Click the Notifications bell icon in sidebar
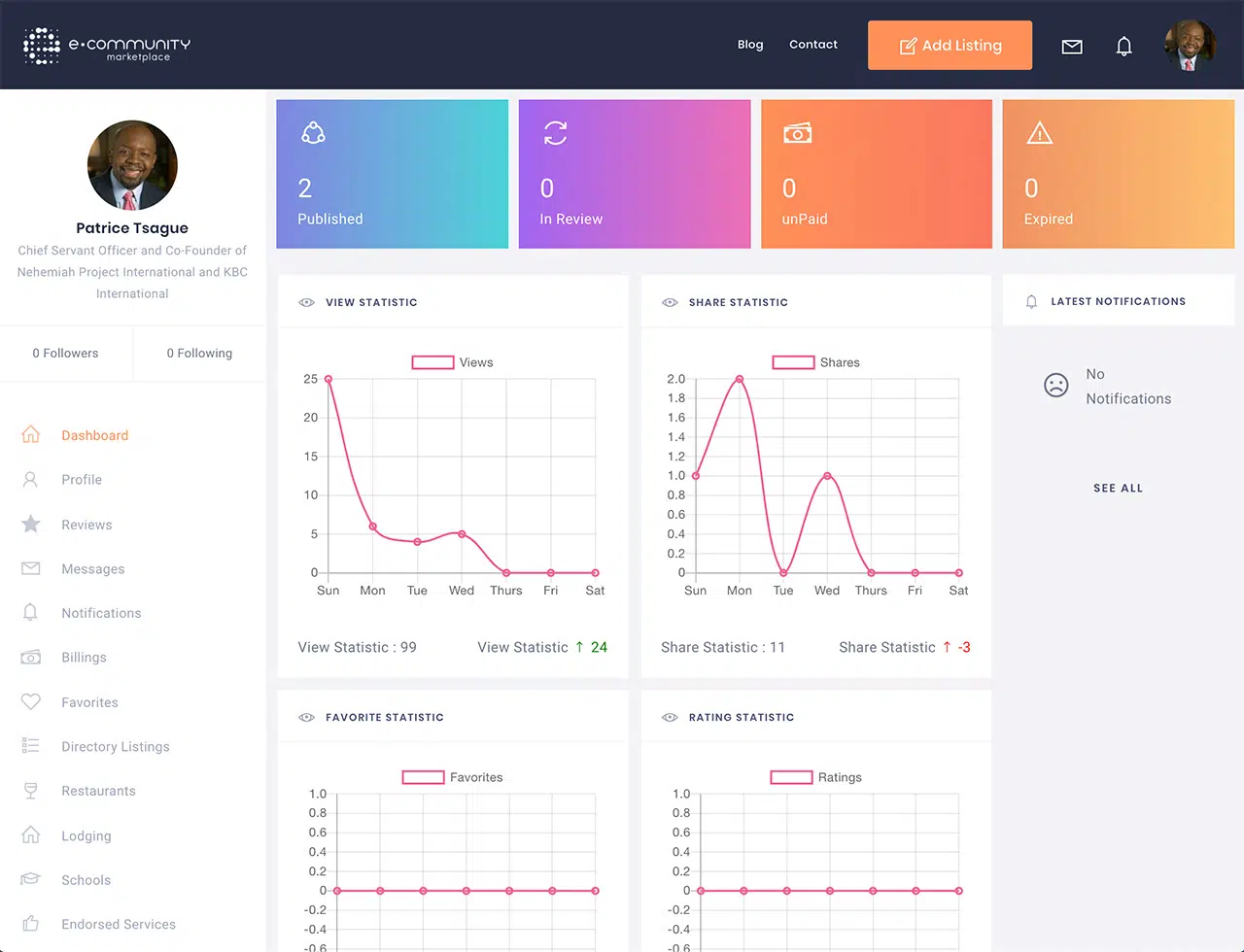1244x952 pixels. click(x=31, y=612)
